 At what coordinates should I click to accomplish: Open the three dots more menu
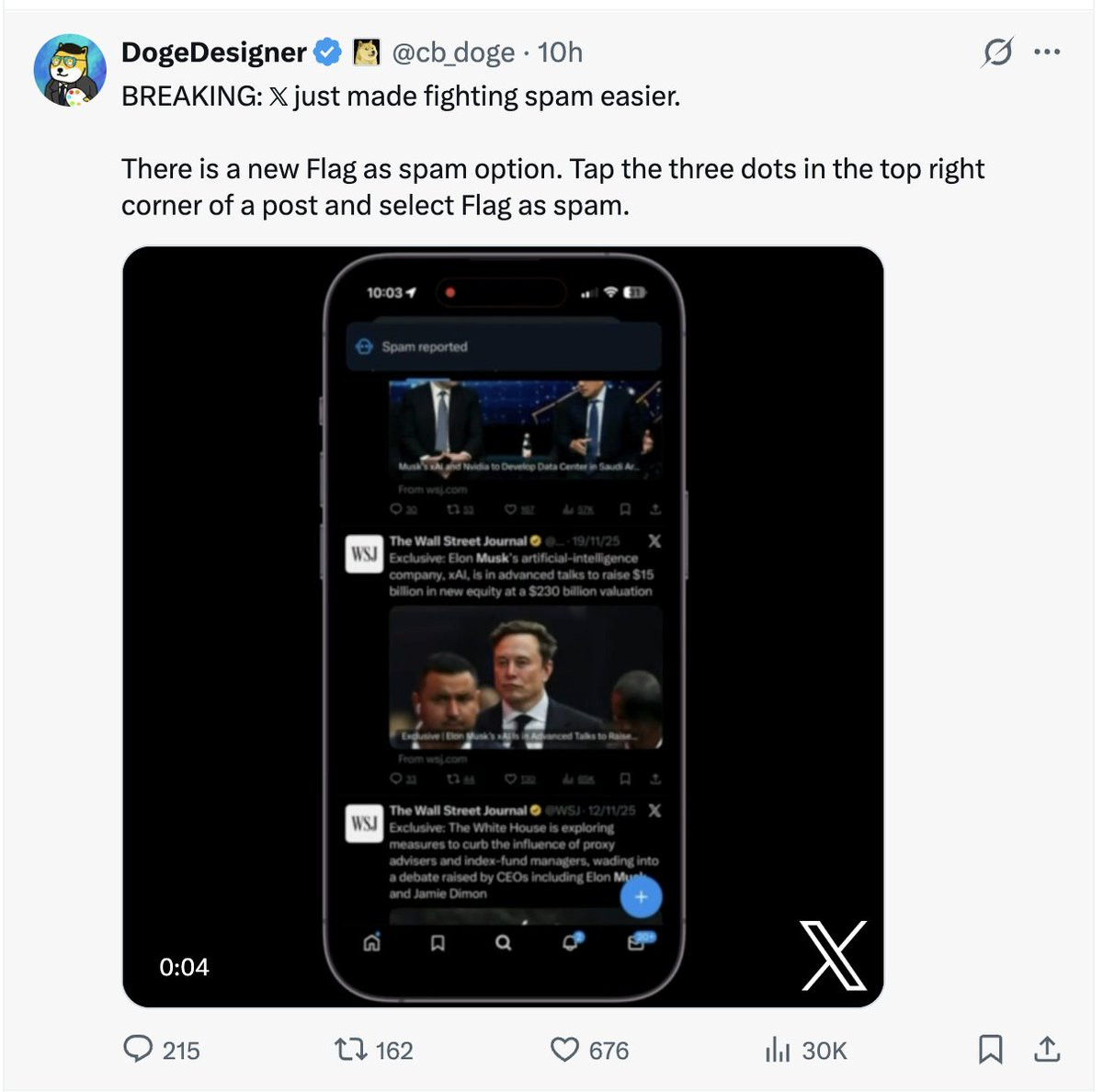point(1047,52)
